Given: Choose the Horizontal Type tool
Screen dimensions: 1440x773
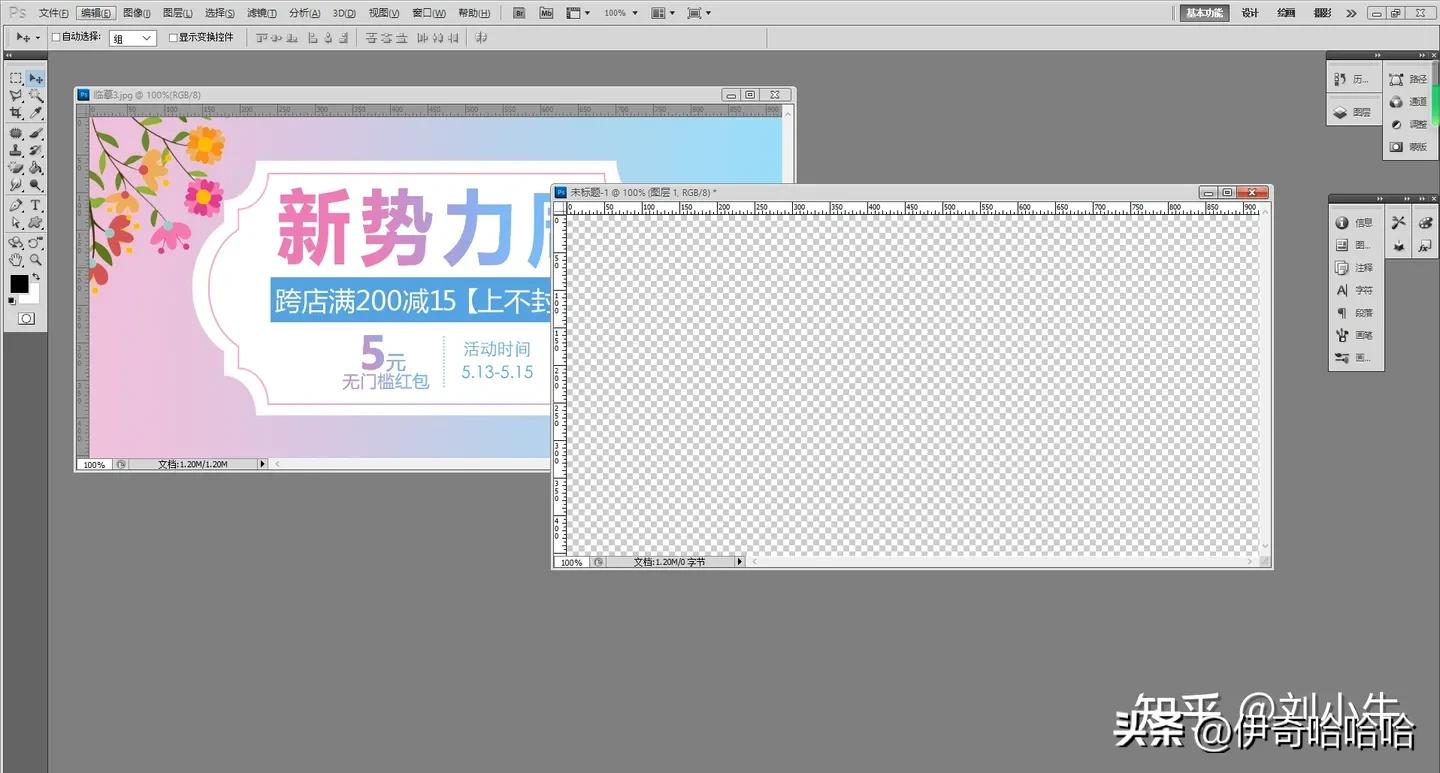Looking at the screenshot, I should click(x=37, y=203).
